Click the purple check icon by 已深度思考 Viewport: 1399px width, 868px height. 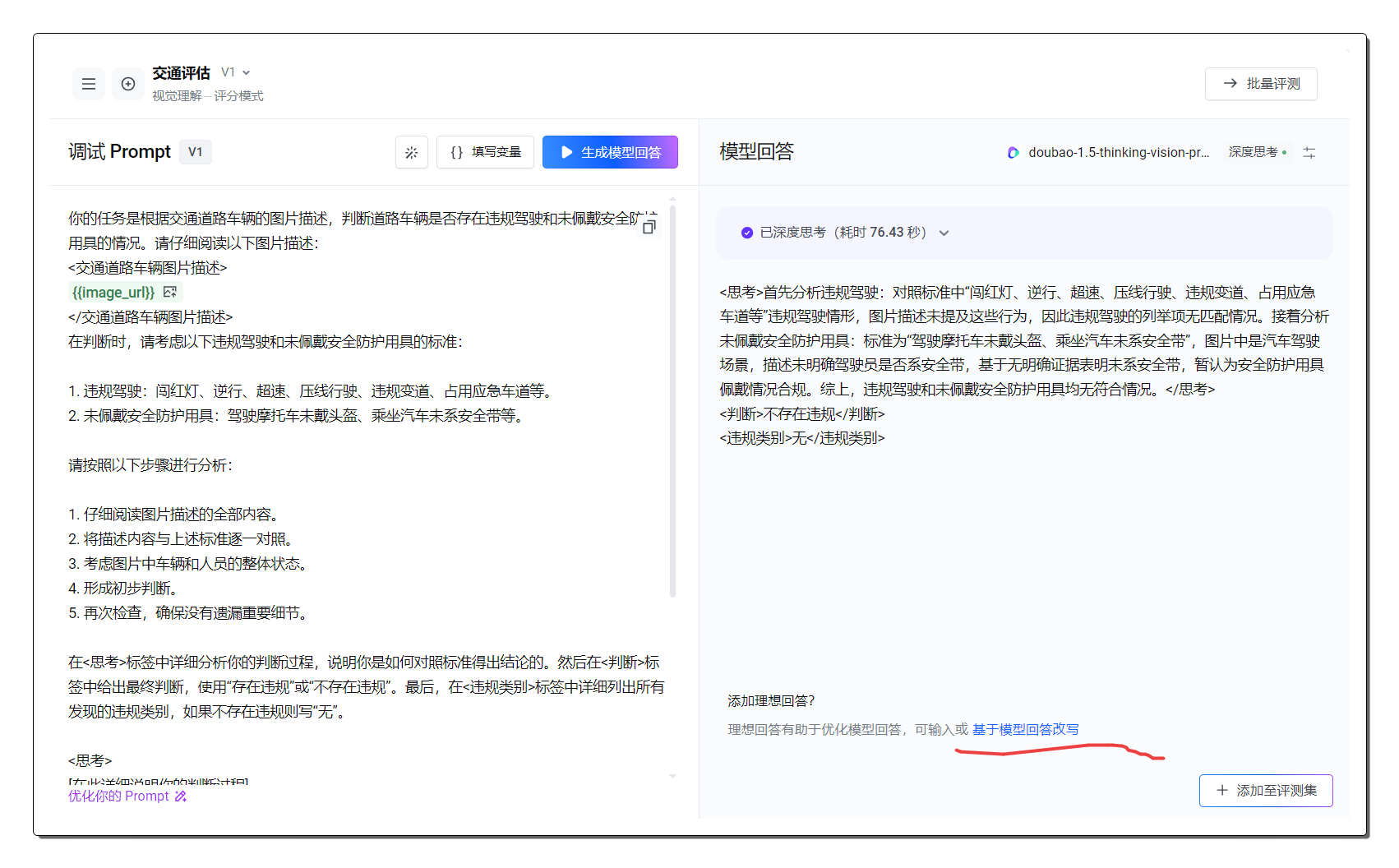click(x=746, y=233)
